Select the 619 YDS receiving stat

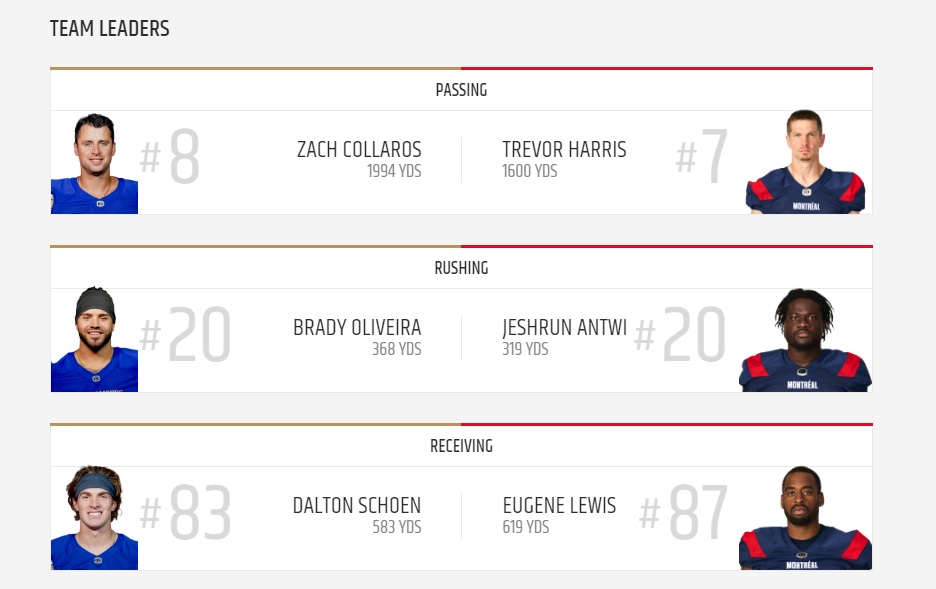[x=526, y=528]
